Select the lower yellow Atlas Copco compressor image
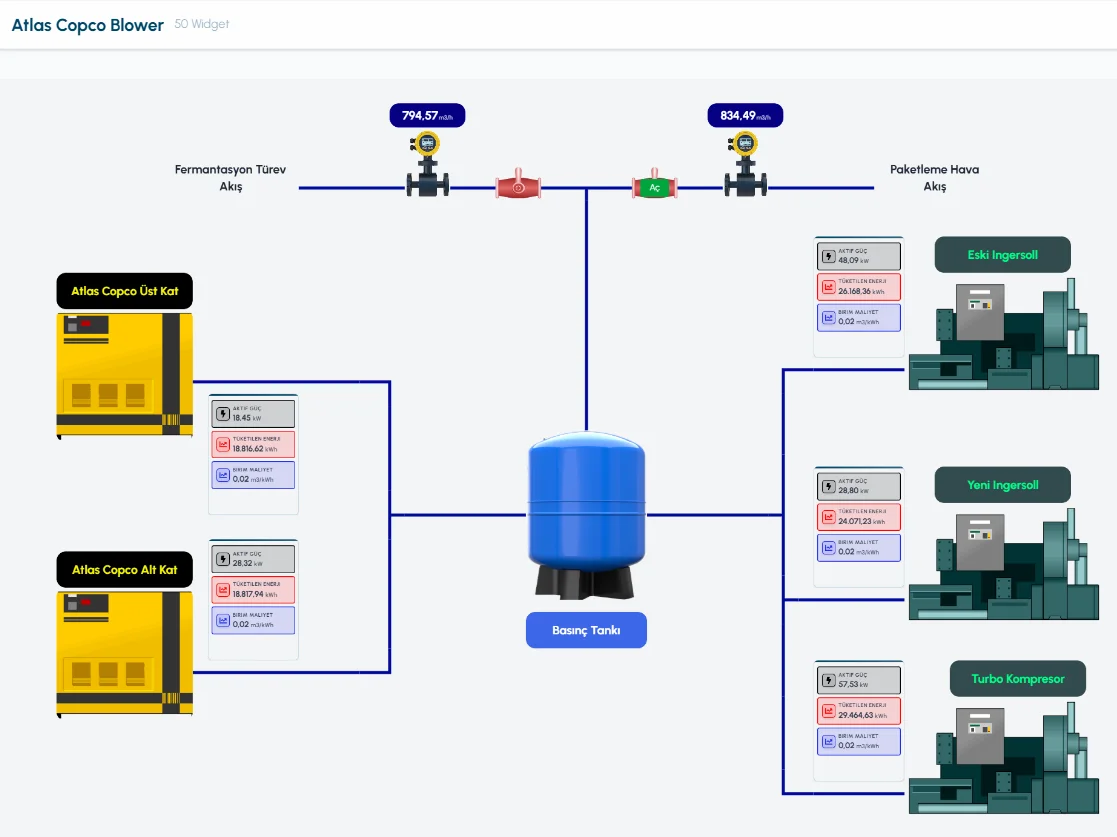 click(x=125, y=654)
